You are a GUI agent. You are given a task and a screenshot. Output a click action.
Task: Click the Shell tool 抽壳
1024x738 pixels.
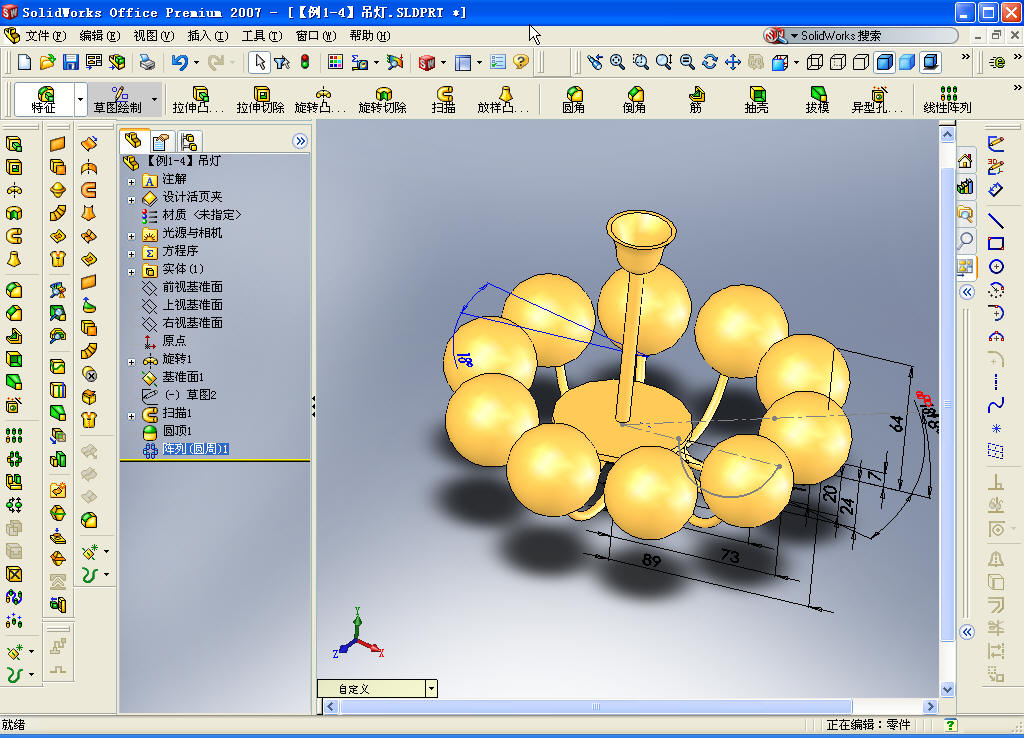756,99
